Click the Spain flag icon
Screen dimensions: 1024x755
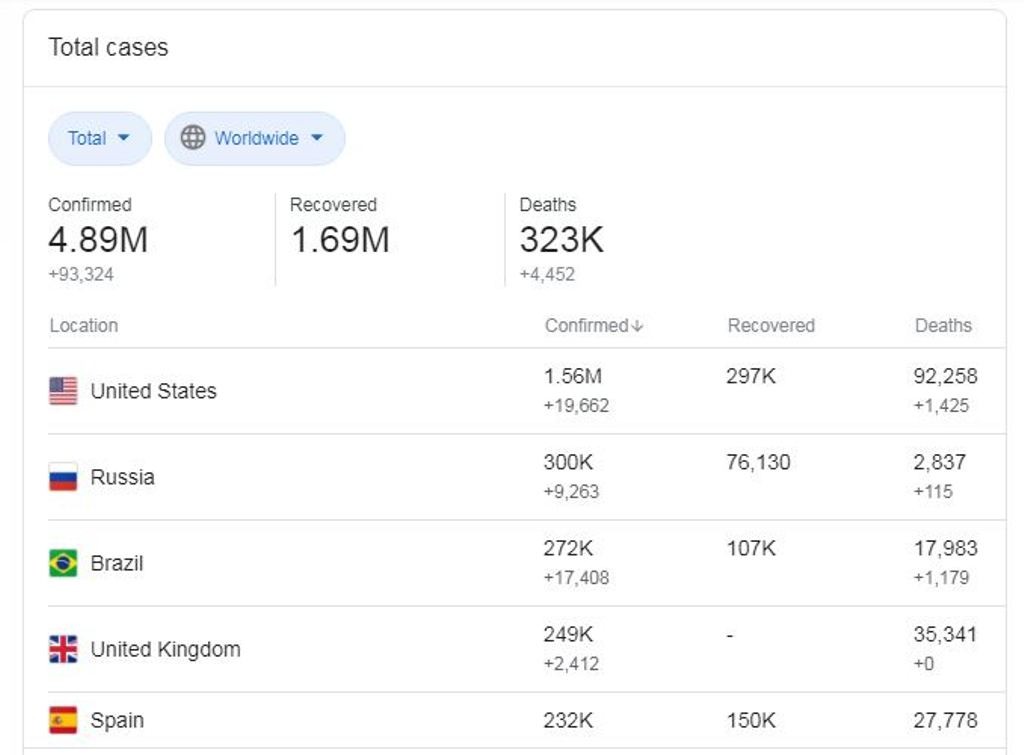coord(63,720)
